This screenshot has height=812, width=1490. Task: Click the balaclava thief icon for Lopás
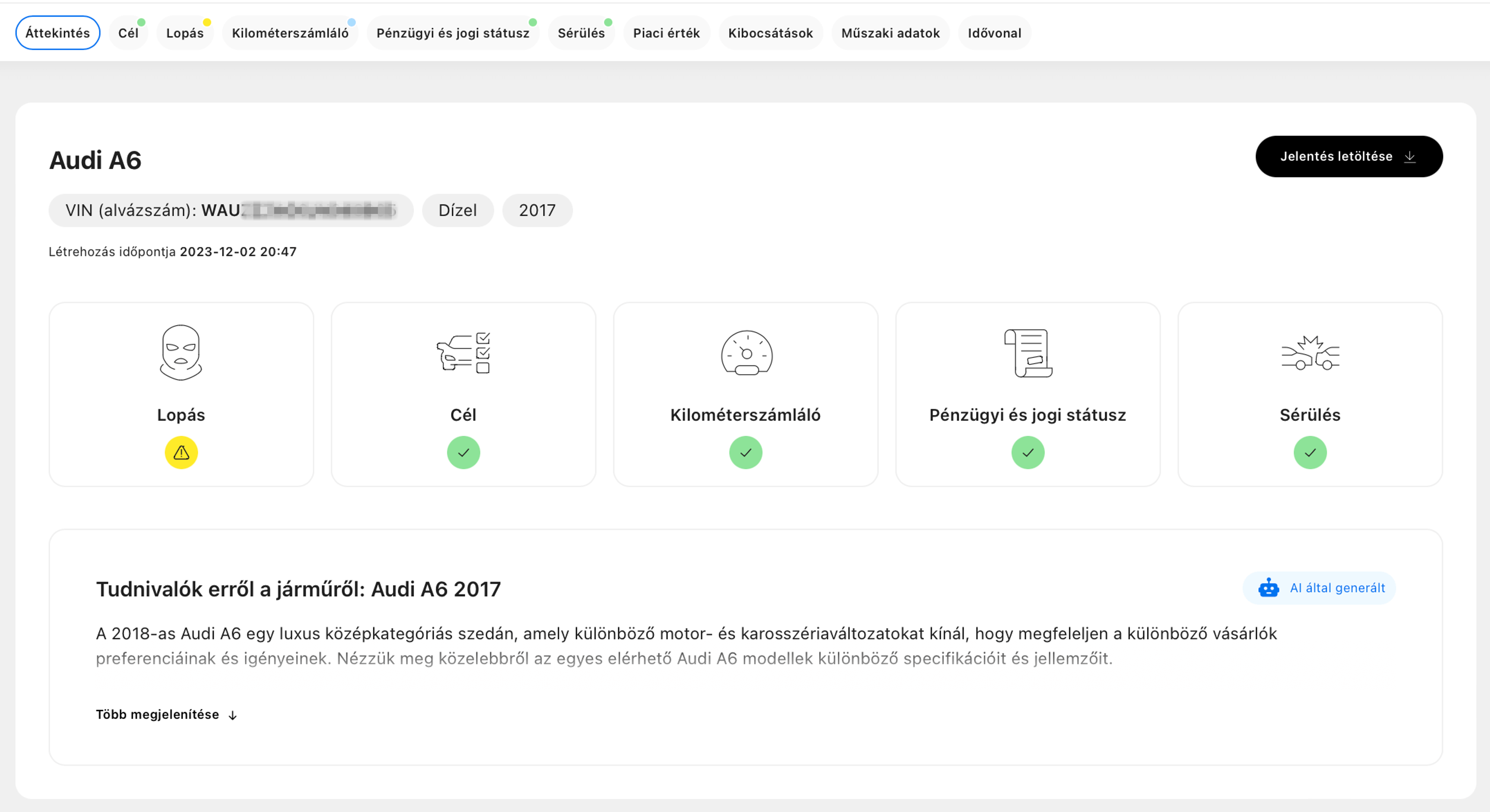click(181, 352)
